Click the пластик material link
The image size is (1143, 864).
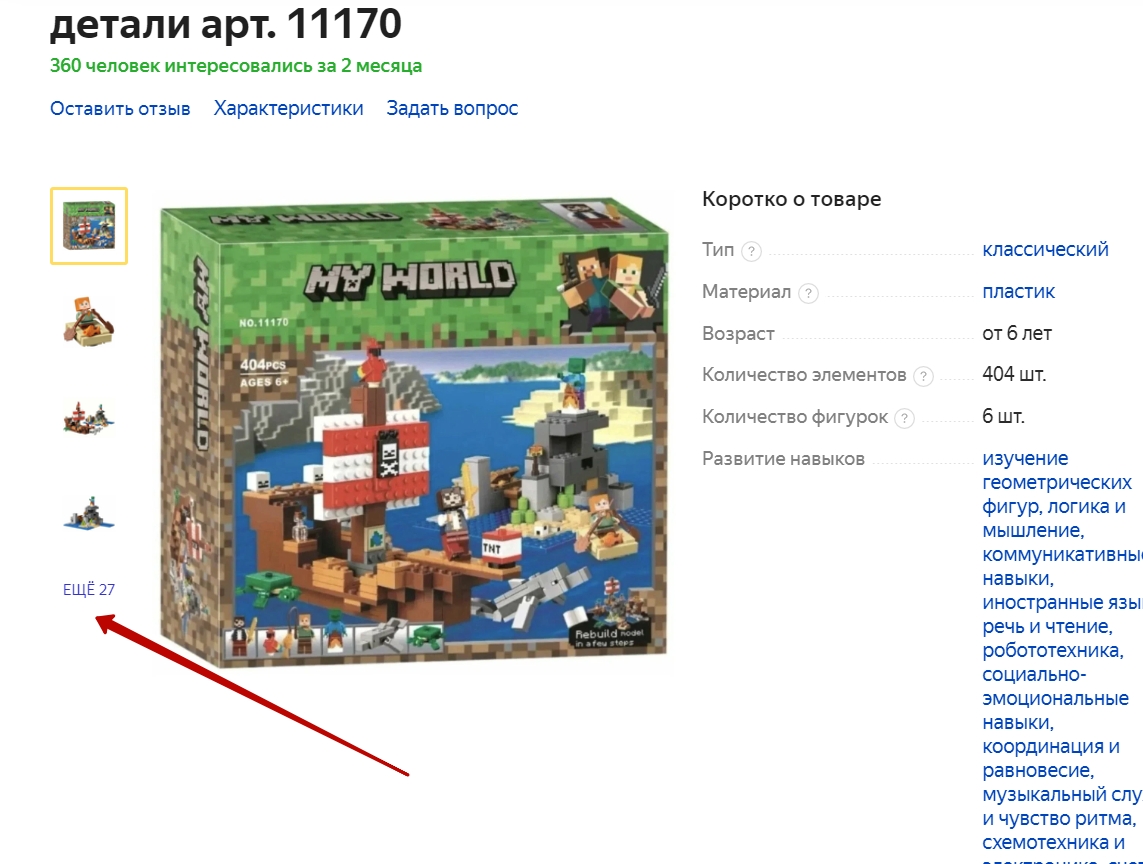pos(1018,292)
